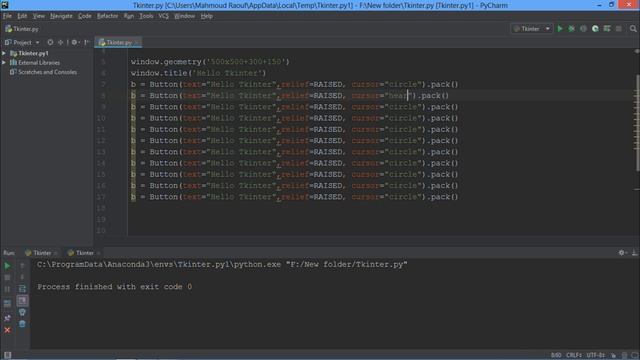This screenshot has width=640, height=360.
Task: Select Scratches and Consoles tree item
Action: [x=44, y=72]
